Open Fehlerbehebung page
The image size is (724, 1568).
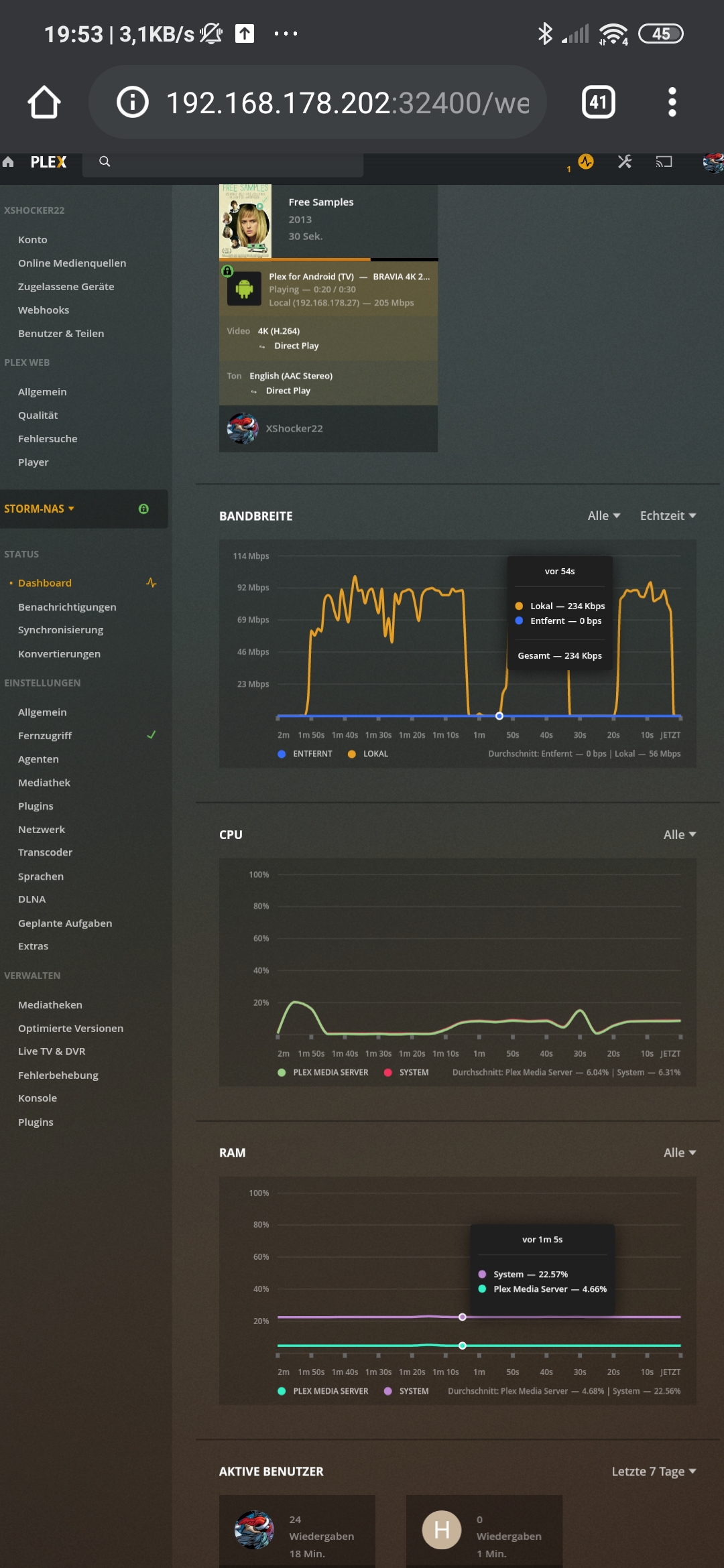(58, 1075)
